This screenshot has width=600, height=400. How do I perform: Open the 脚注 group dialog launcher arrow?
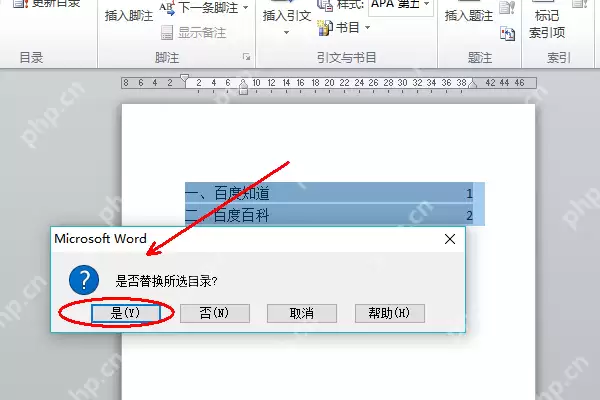(246, 57)
